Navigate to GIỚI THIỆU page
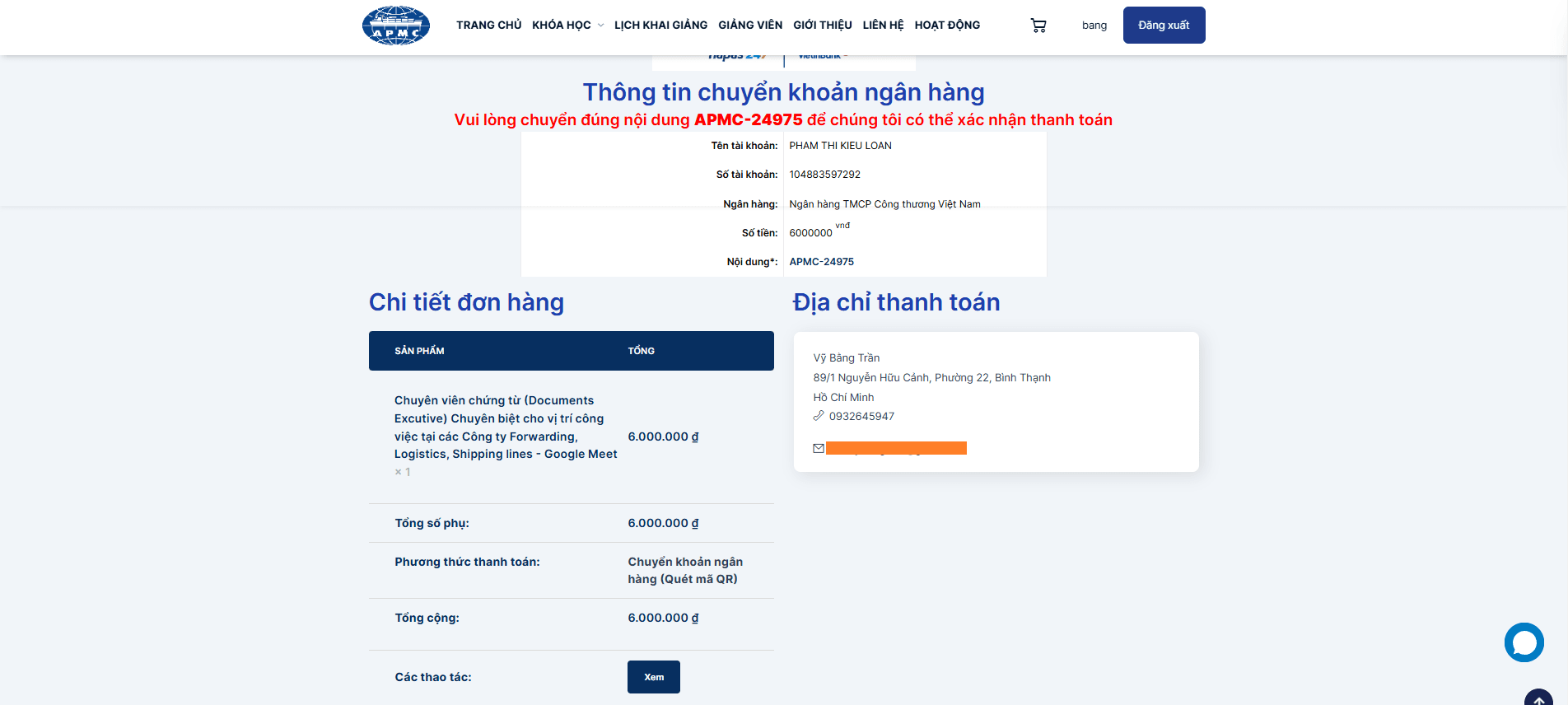The width and height of the screenshot is (1568, 705). point(822,26)
